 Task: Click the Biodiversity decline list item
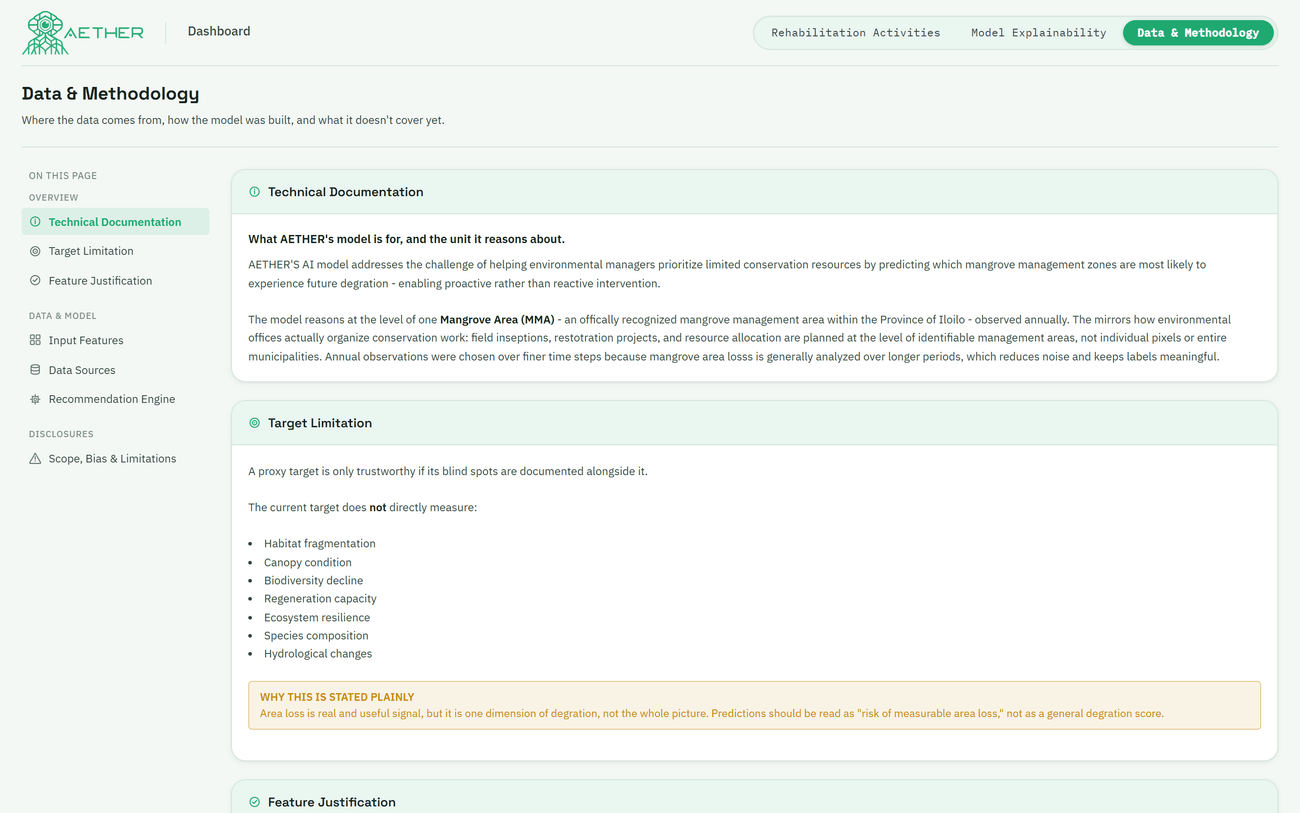click(313, 581)
